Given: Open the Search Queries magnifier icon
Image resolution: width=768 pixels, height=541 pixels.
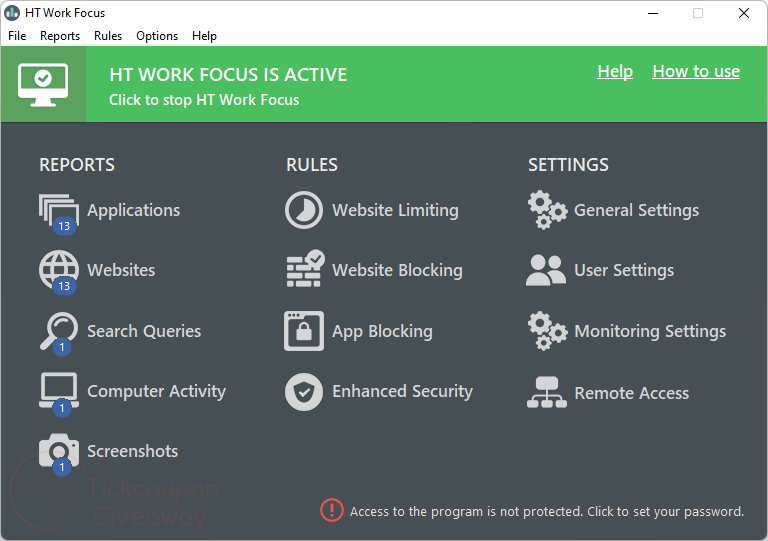Looking at the screenshot, I should tap(58, 331).
